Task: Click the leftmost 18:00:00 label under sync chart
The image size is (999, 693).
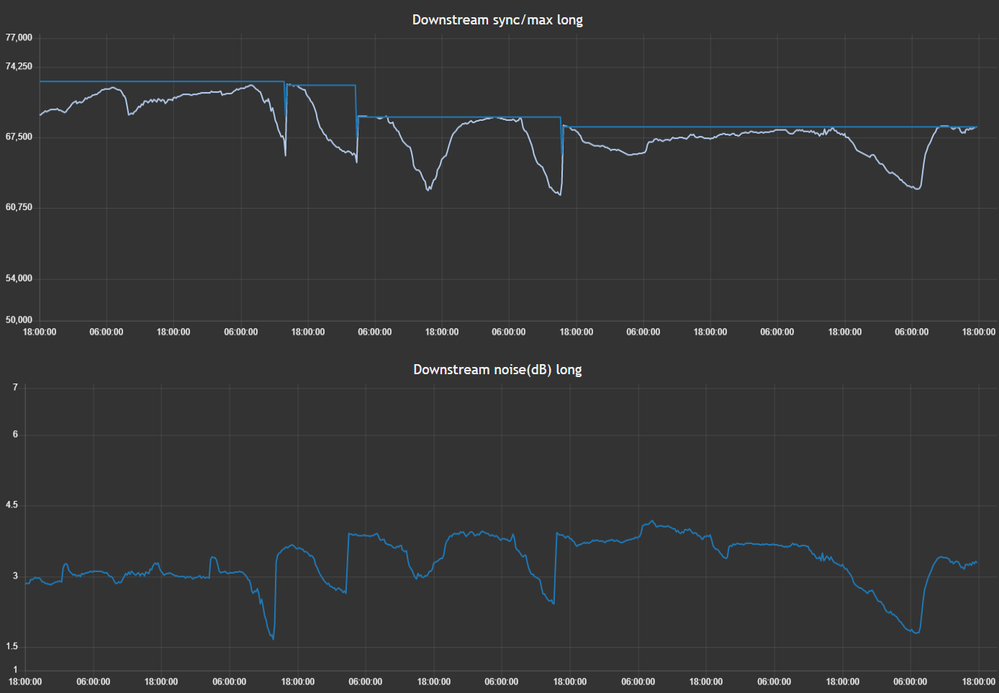Action: pyautogui.click(x=39, y=332)
